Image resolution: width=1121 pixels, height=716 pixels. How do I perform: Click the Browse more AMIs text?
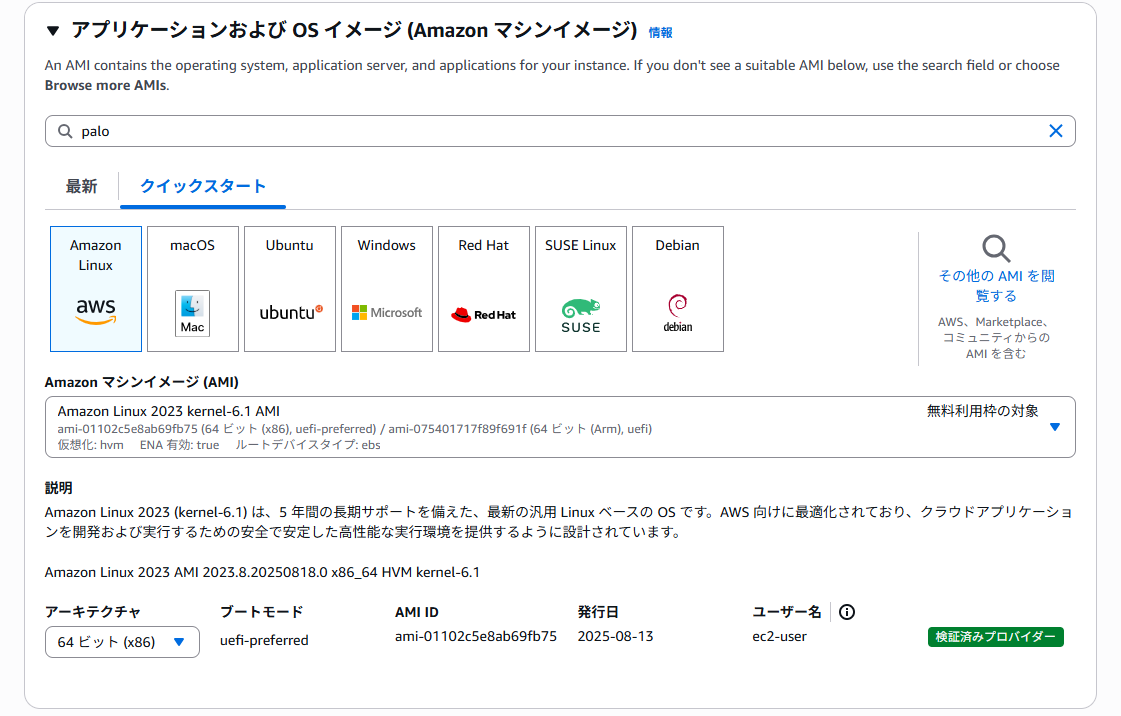pyautogui.click(x=106, y=85)
